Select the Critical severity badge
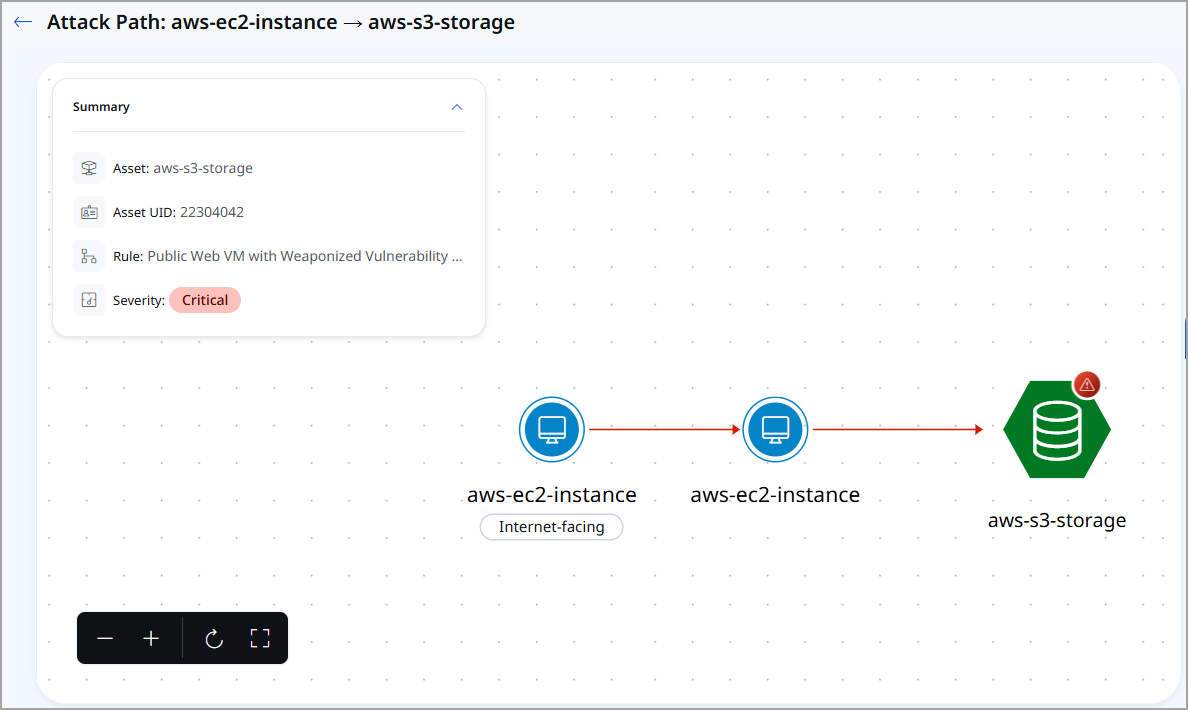1188x710 pixels. (x=205, y=300)
